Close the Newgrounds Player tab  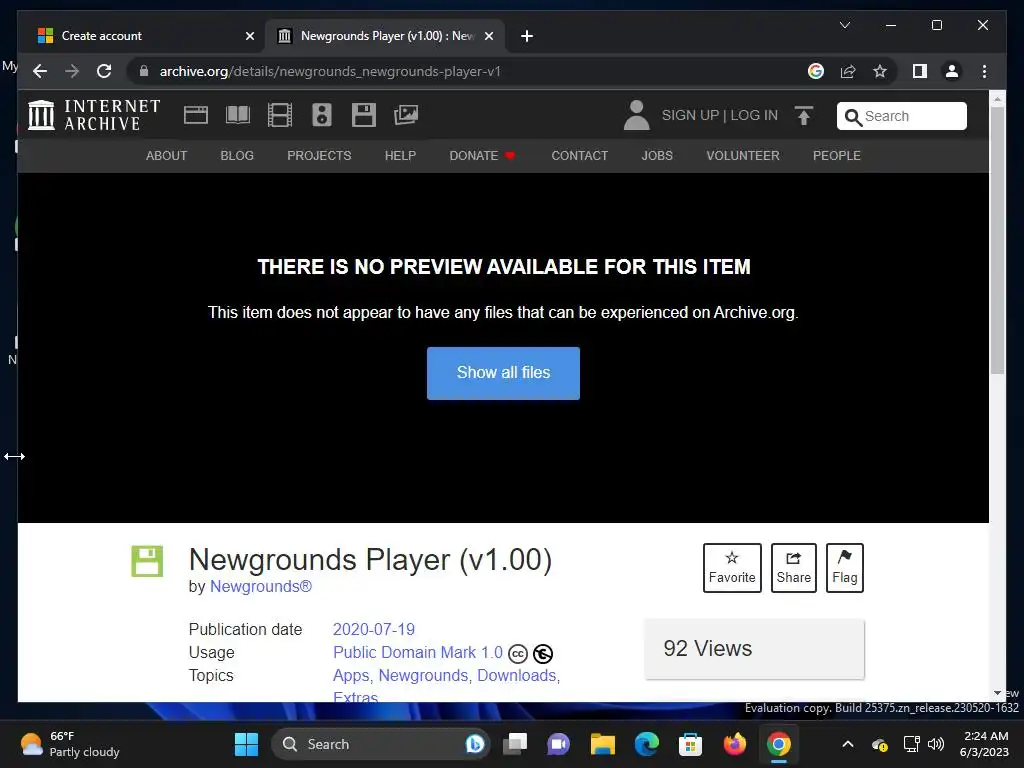coord(488,36)
